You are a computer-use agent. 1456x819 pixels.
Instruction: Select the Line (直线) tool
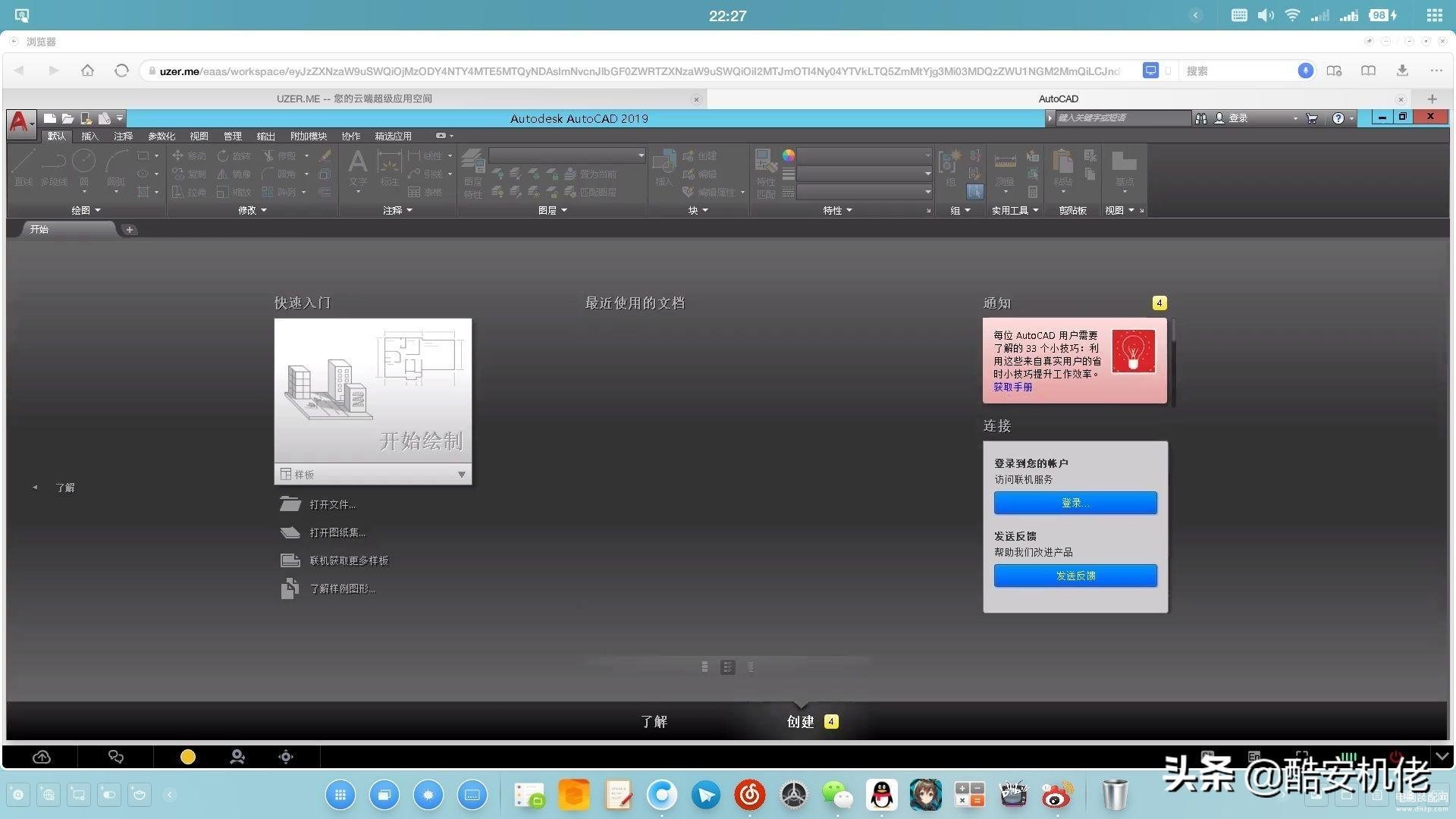point(24,168)
